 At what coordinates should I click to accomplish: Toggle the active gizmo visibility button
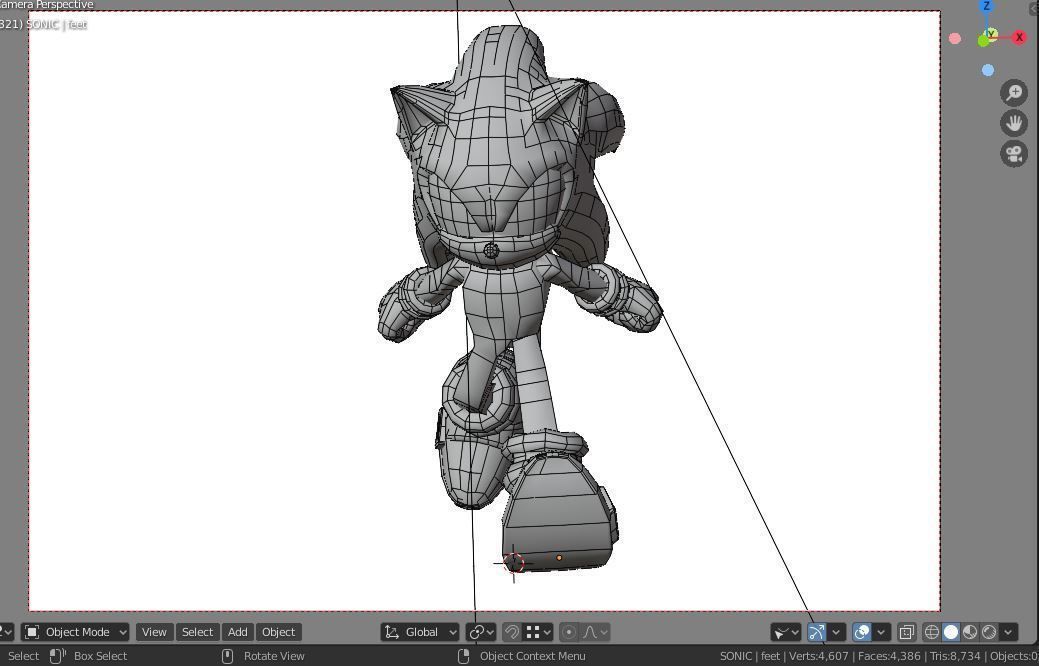pos(818,631)
